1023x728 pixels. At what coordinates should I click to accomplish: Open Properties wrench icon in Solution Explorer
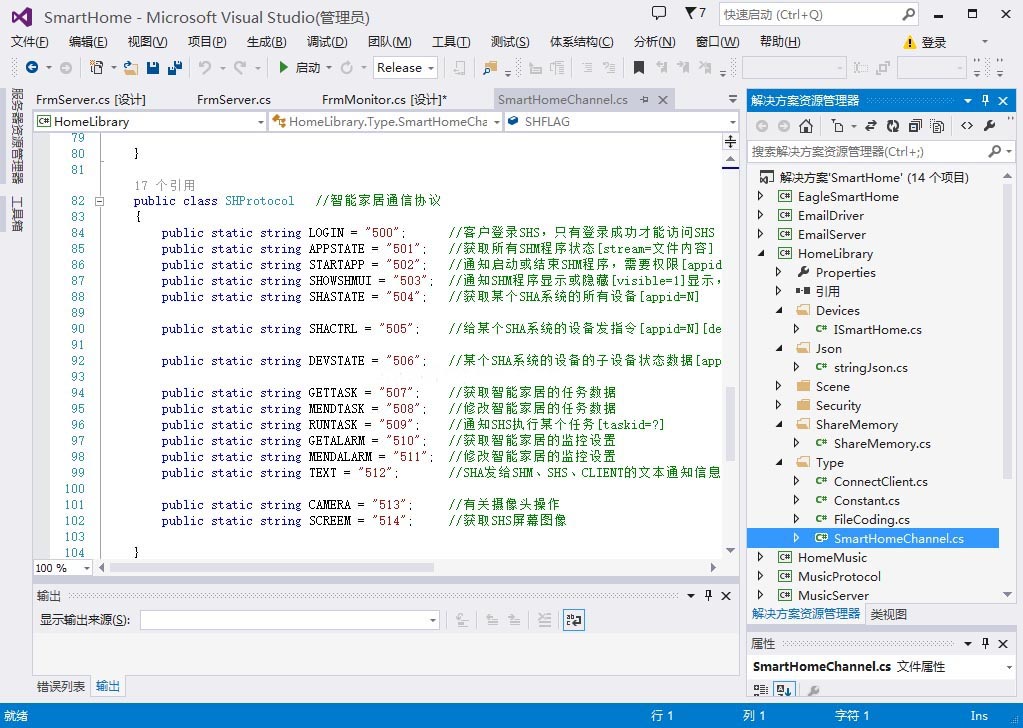click(x=989, y=126)
